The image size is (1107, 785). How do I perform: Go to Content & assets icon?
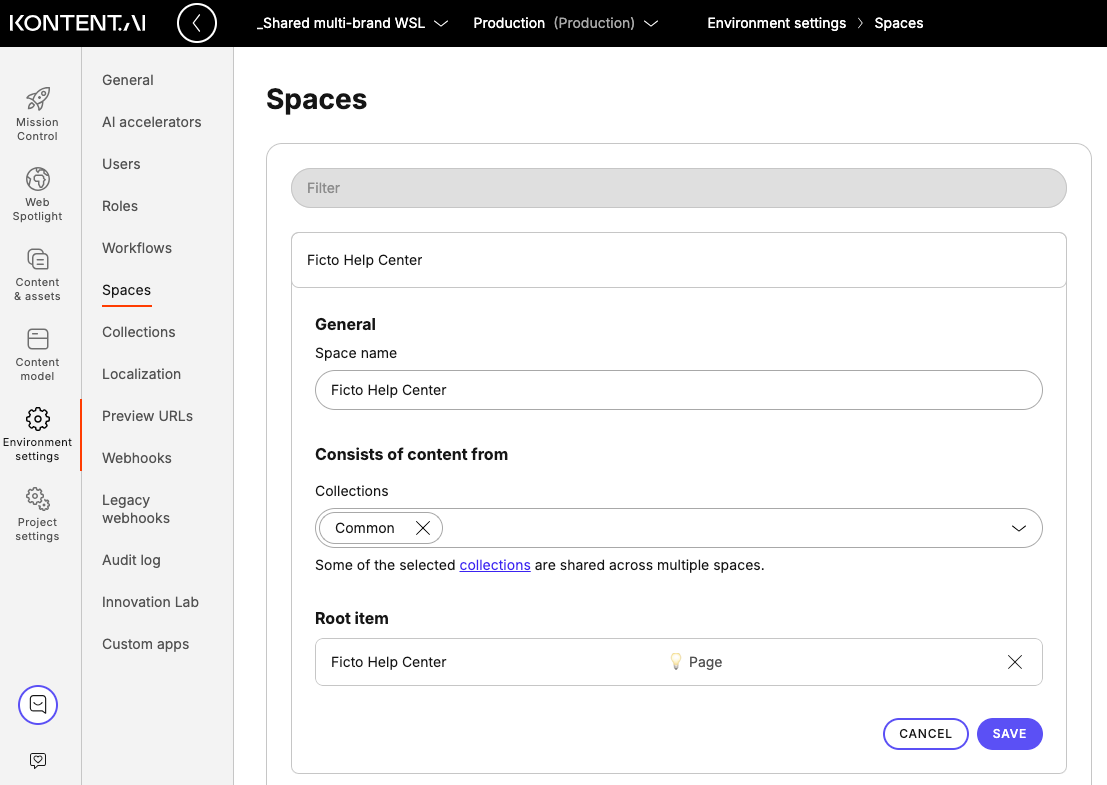click(x=38, y=259)
